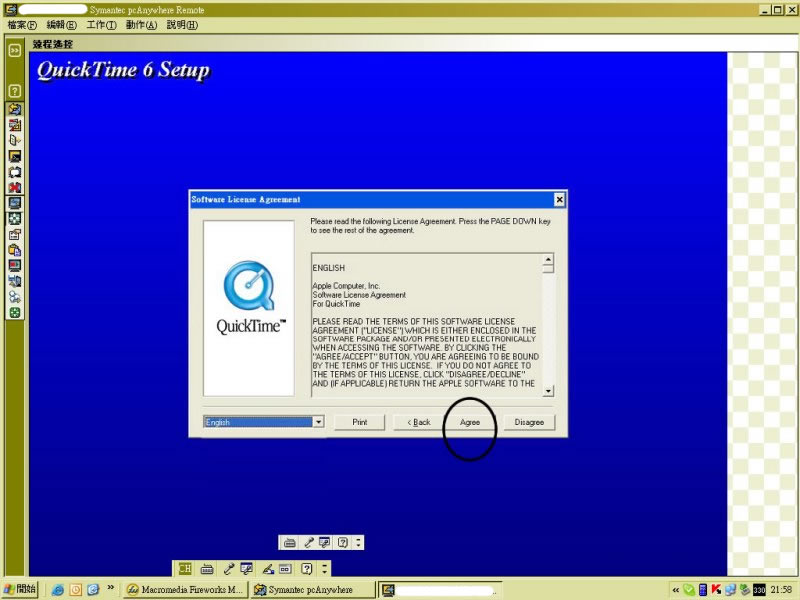Switch to the Symantec pcAnywhere taskbar button

coord(312,590)
